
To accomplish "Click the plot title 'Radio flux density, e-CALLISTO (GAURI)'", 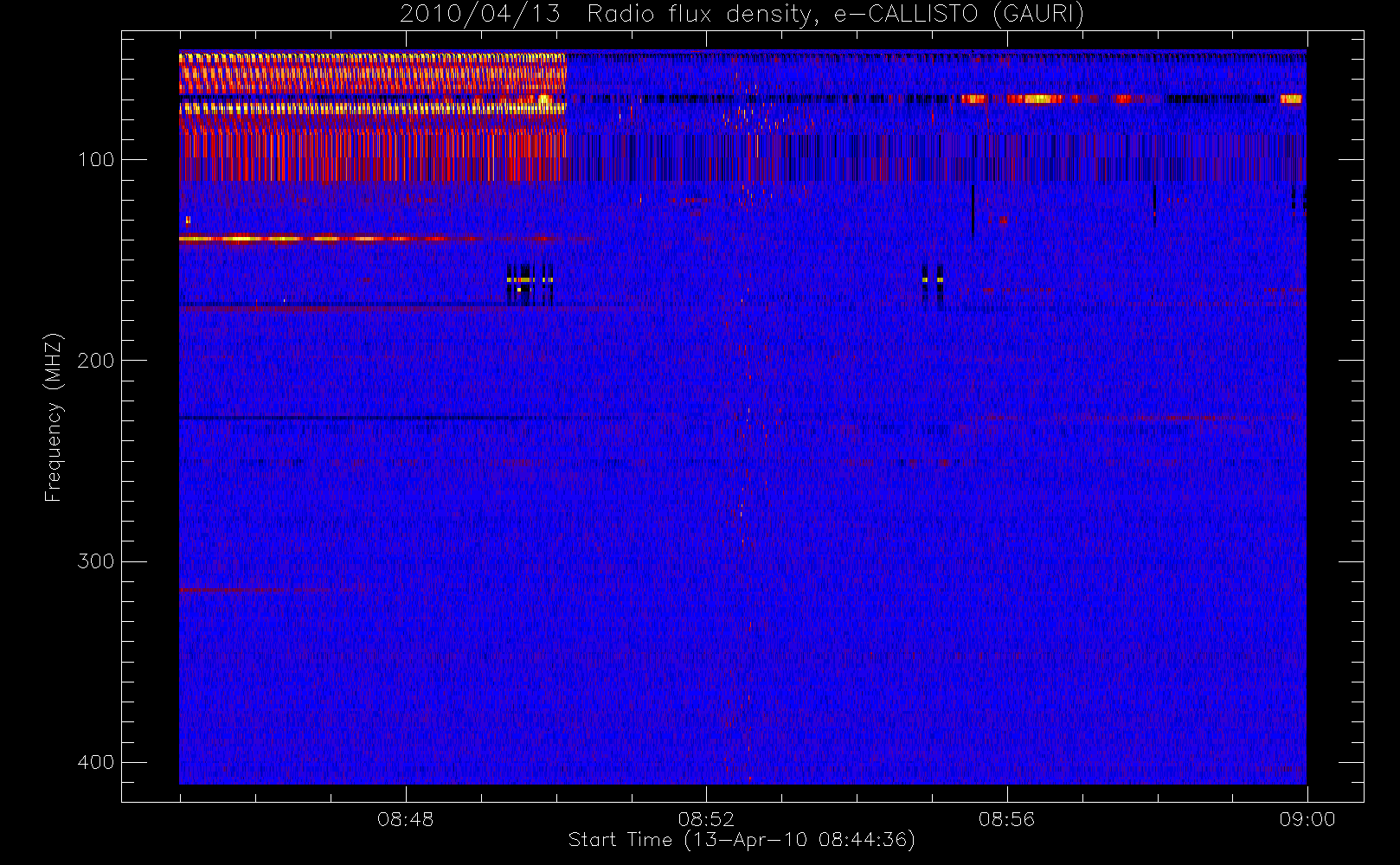I will (x=835, y=15).
